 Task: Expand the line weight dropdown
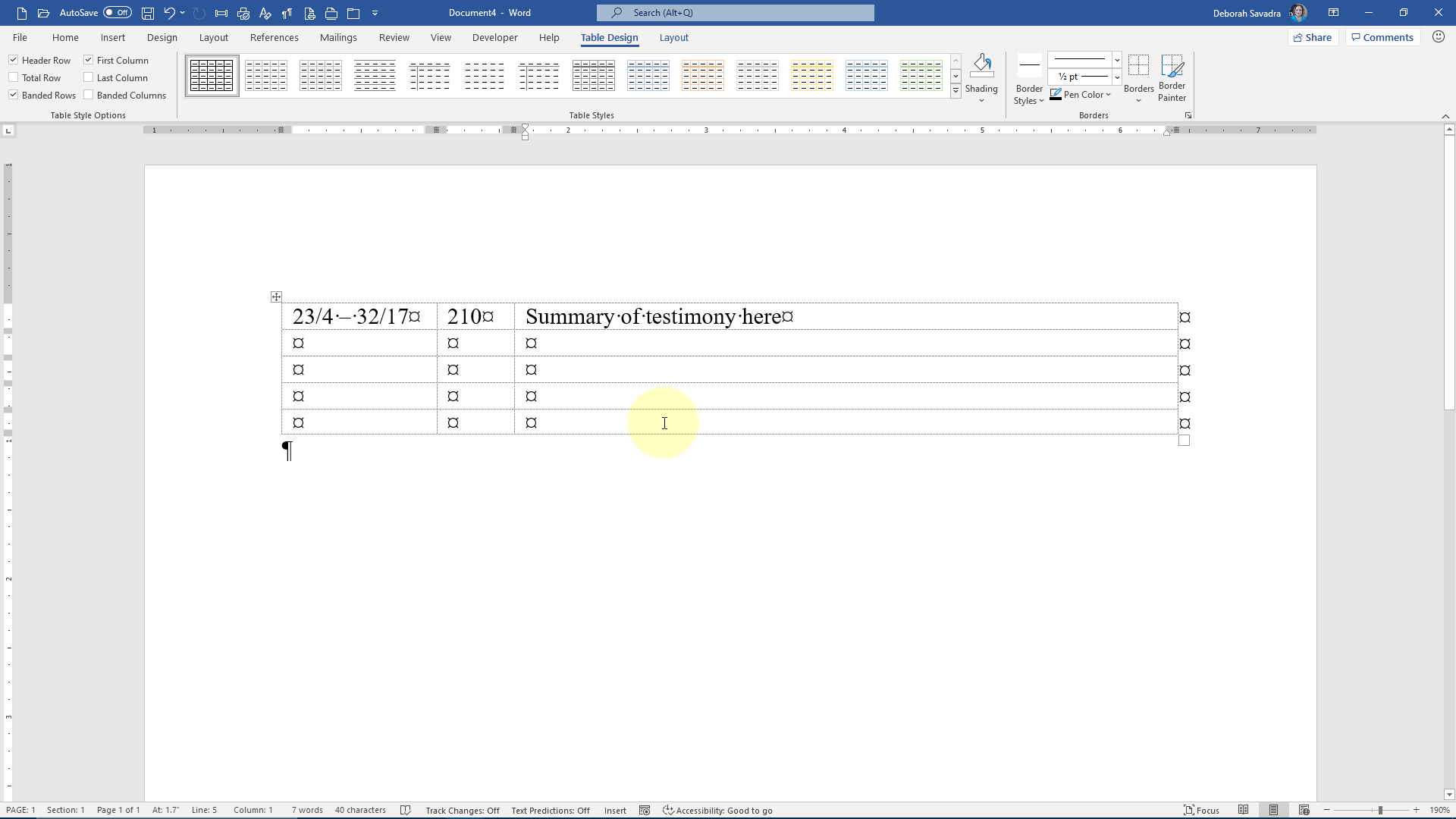(x=1116, y=77)
